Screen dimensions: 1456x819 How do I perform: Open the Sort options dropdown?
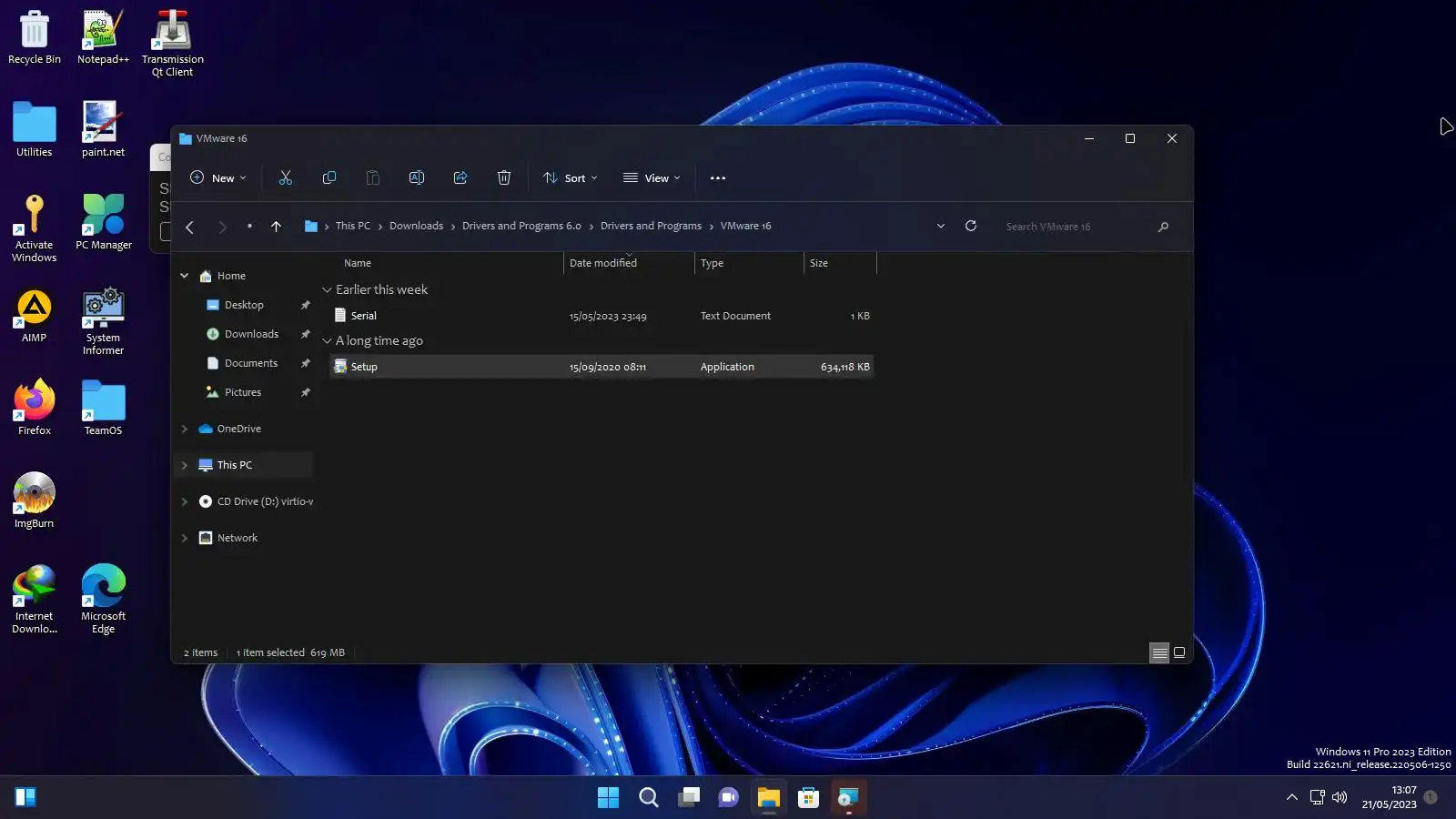(x=571, y=178)
